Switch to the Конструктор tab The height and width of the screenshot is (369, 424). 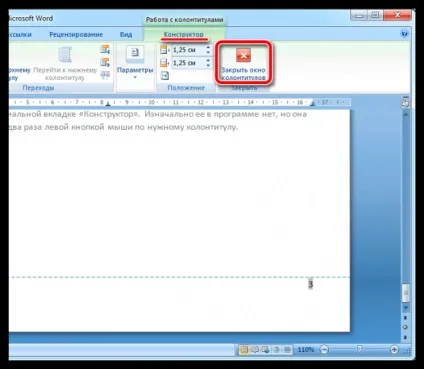pos(184,34)
